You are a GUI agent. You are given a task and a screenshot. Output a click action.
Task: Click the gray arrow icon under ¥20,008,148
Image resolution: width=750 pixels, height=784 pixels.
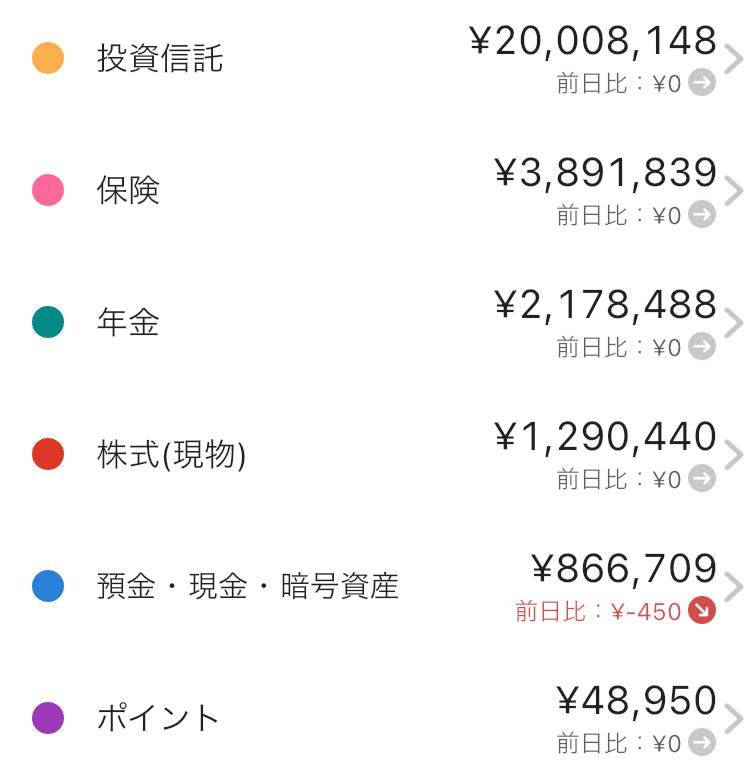point(702,83)
